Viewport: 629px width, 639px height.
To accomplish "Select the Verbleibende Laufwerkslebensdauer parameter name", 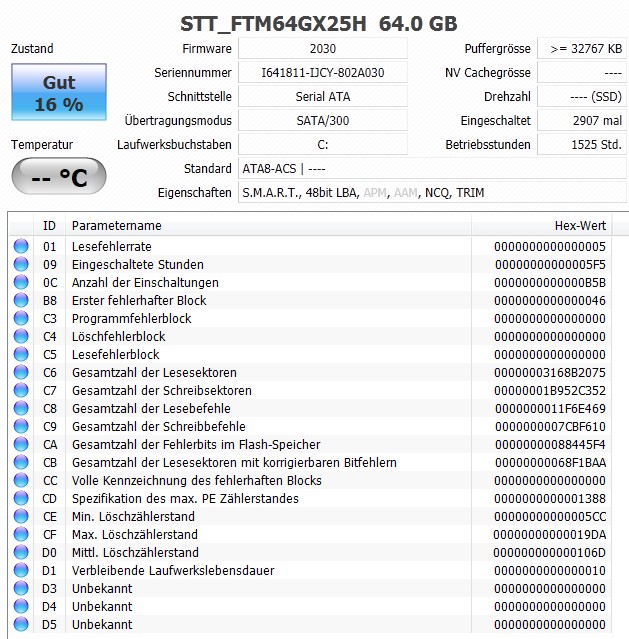I will pos(173,571).
